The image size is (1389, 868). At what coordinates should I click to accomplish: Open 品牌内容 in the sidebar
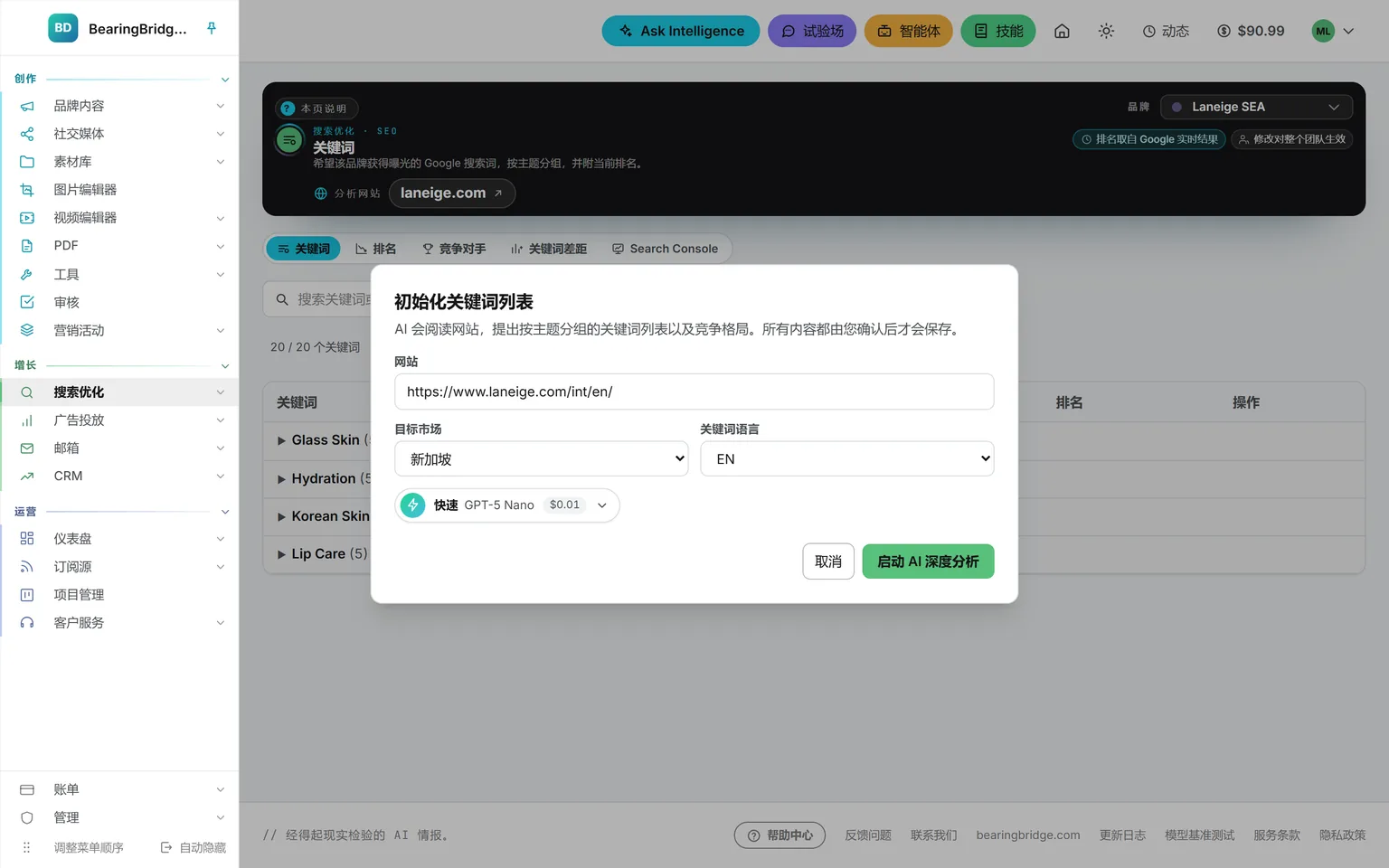(x=119, y=106)
